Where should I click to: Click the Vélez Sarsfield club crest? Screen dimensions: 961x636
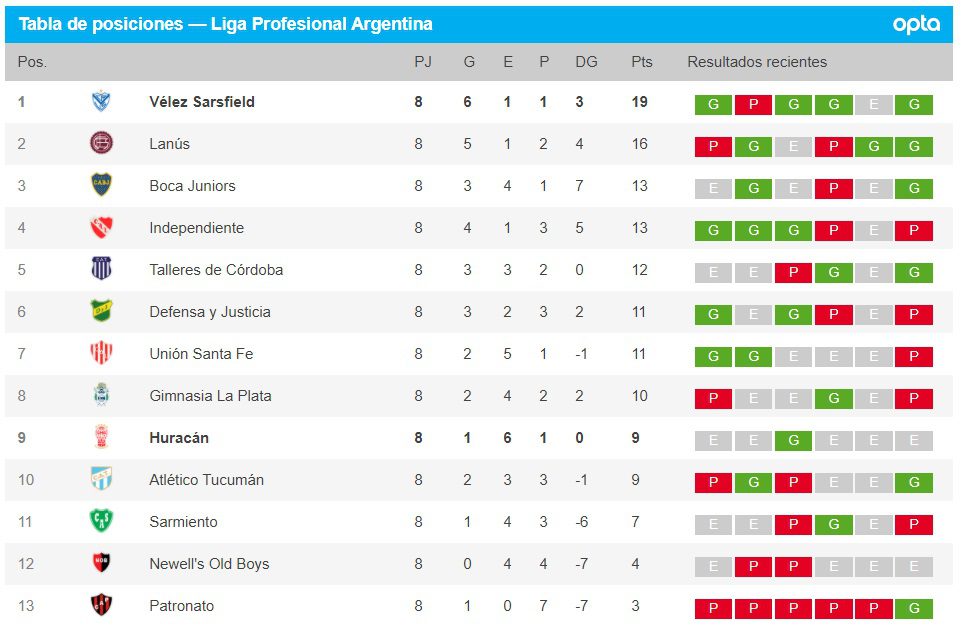[101, 102]
